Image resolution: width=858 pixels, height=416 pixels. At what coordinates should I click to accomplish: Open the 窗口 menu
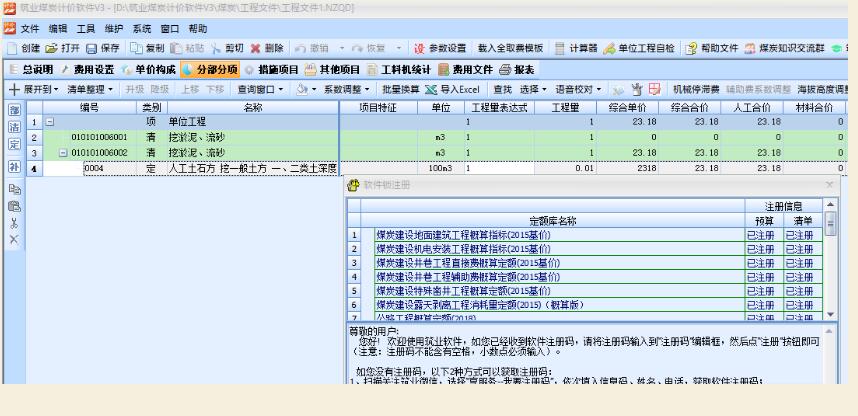coord(170,28)
